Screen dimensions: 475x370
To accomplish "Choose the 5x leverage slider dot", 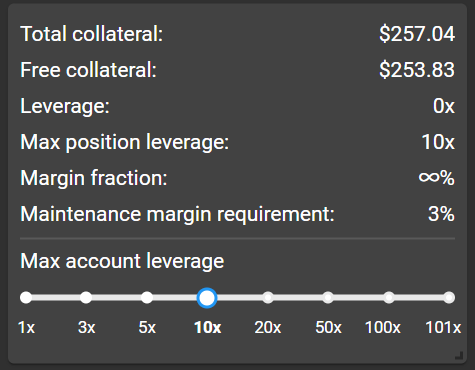I will (x=147, y=297).
